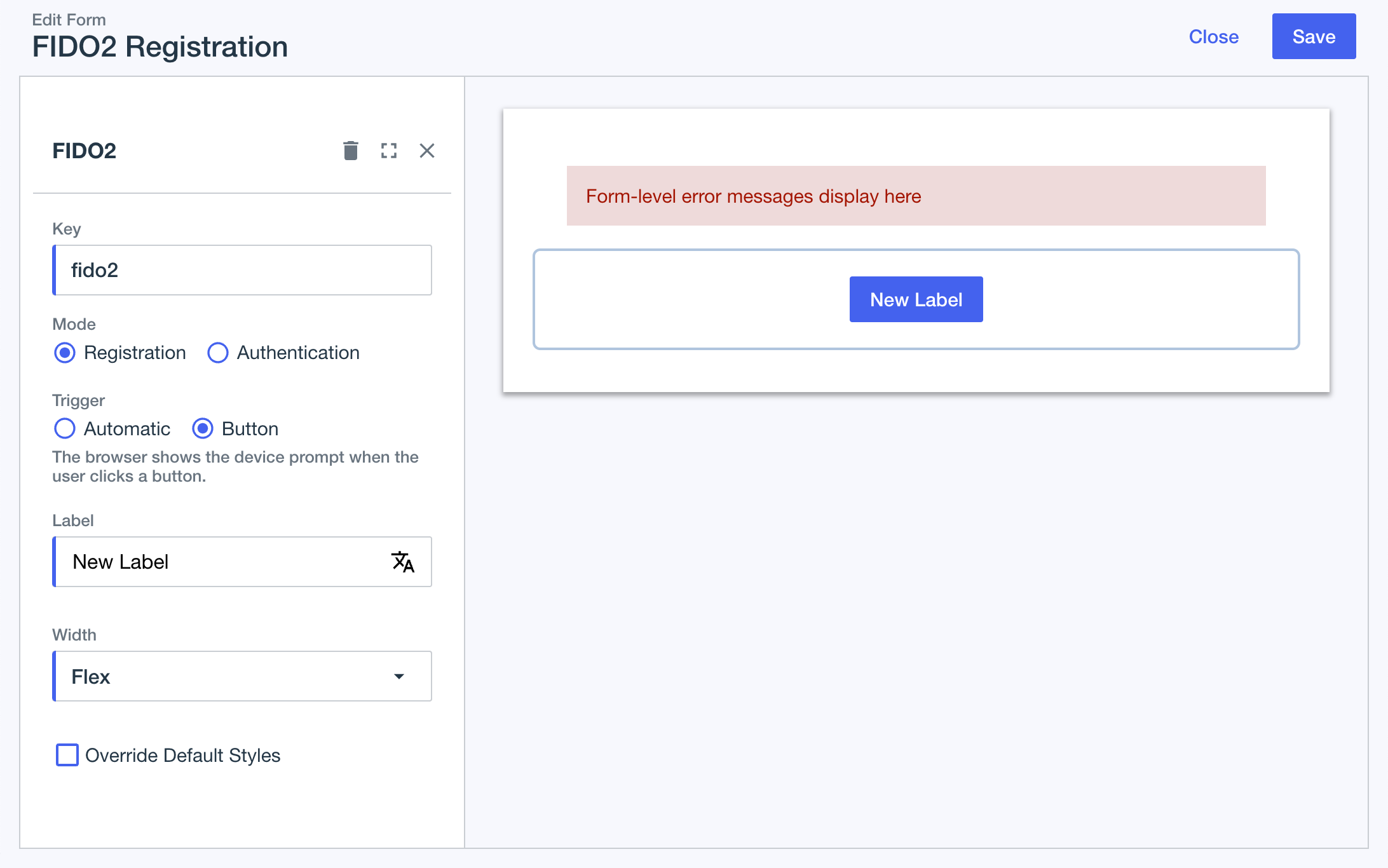
Task: Save the FIDO2 Registration form
Action: 1313,36
